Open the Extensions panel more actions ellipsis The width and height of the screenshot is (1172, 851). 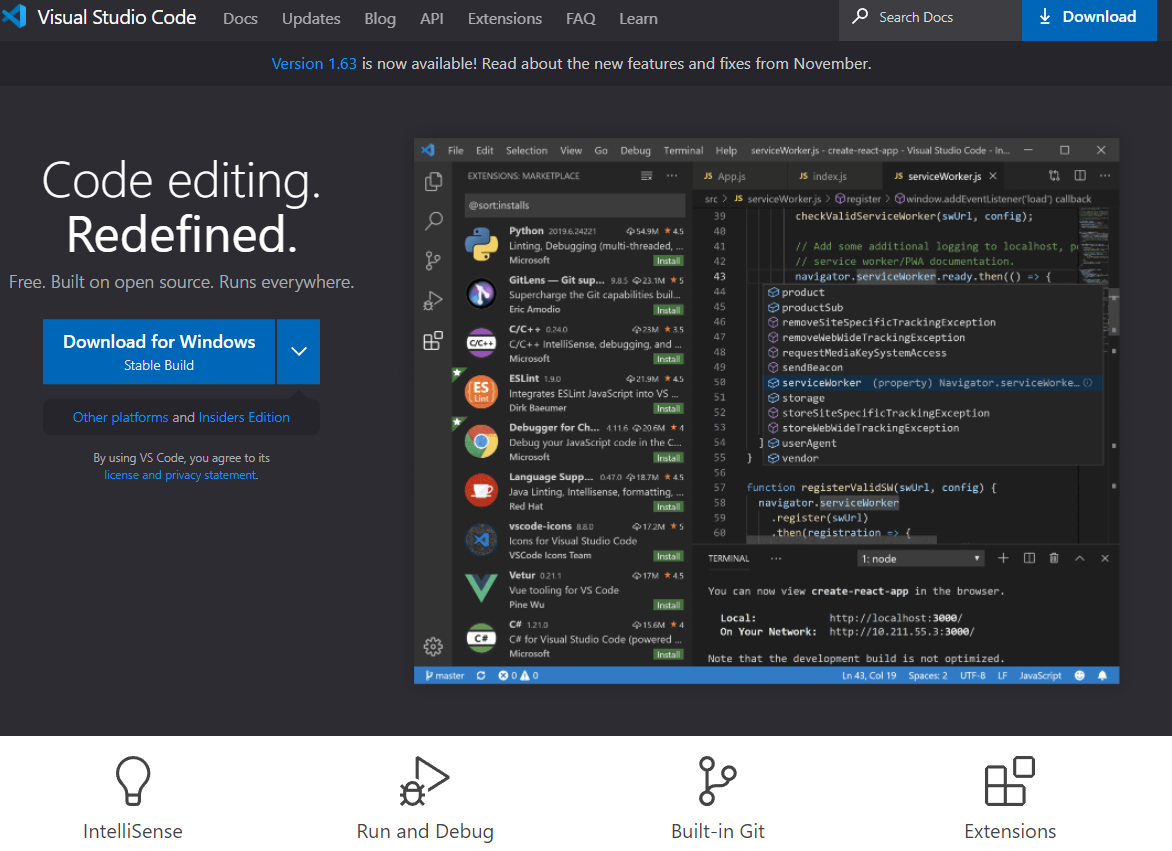click(672, 176)
